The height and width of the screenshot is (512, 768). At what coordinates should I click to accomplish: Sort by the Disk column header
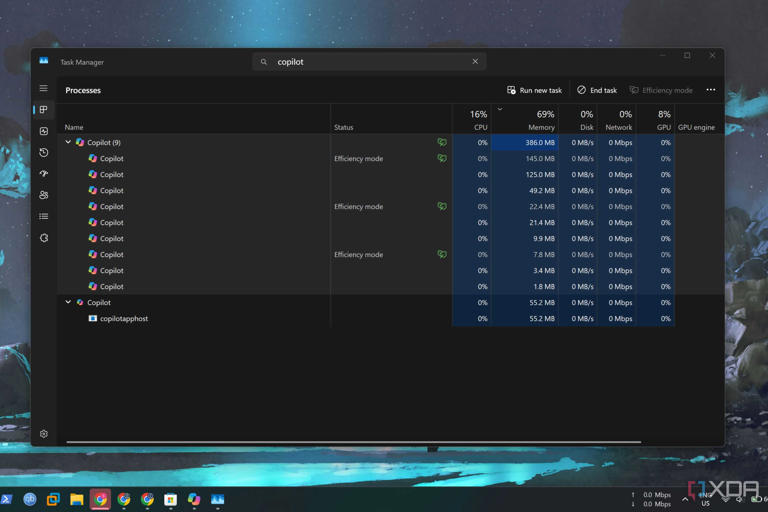[x=578, y=119]
